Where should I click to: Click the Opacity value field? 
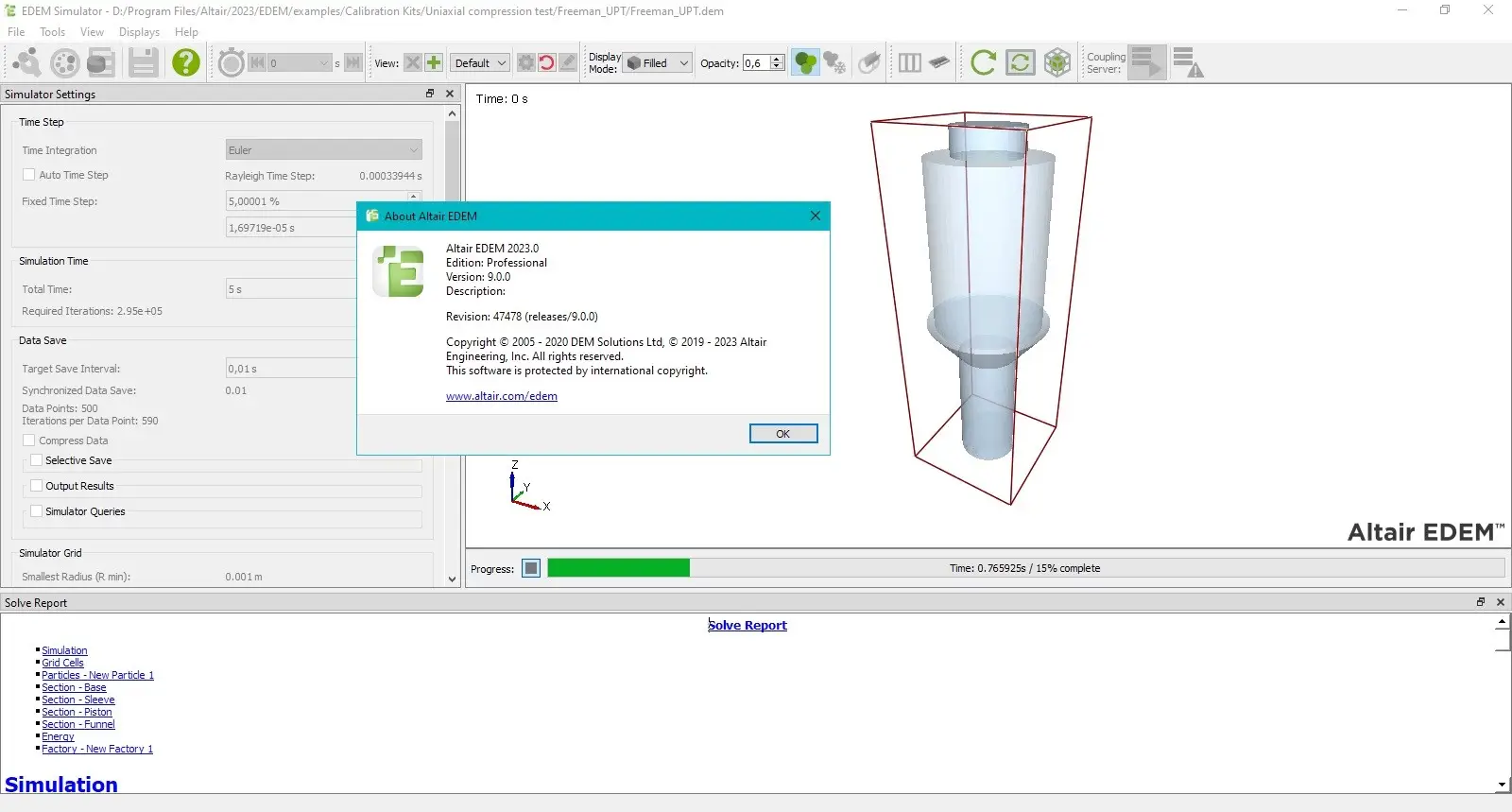tap(756, 63)
